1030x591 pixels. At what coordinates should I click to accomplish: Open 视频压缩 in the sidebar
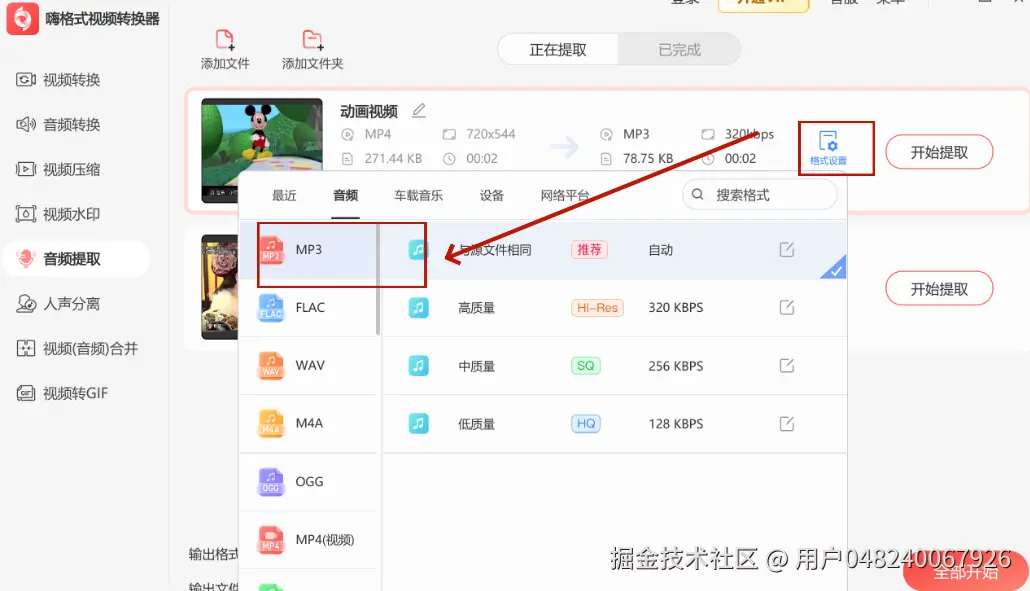click(58, 169)
